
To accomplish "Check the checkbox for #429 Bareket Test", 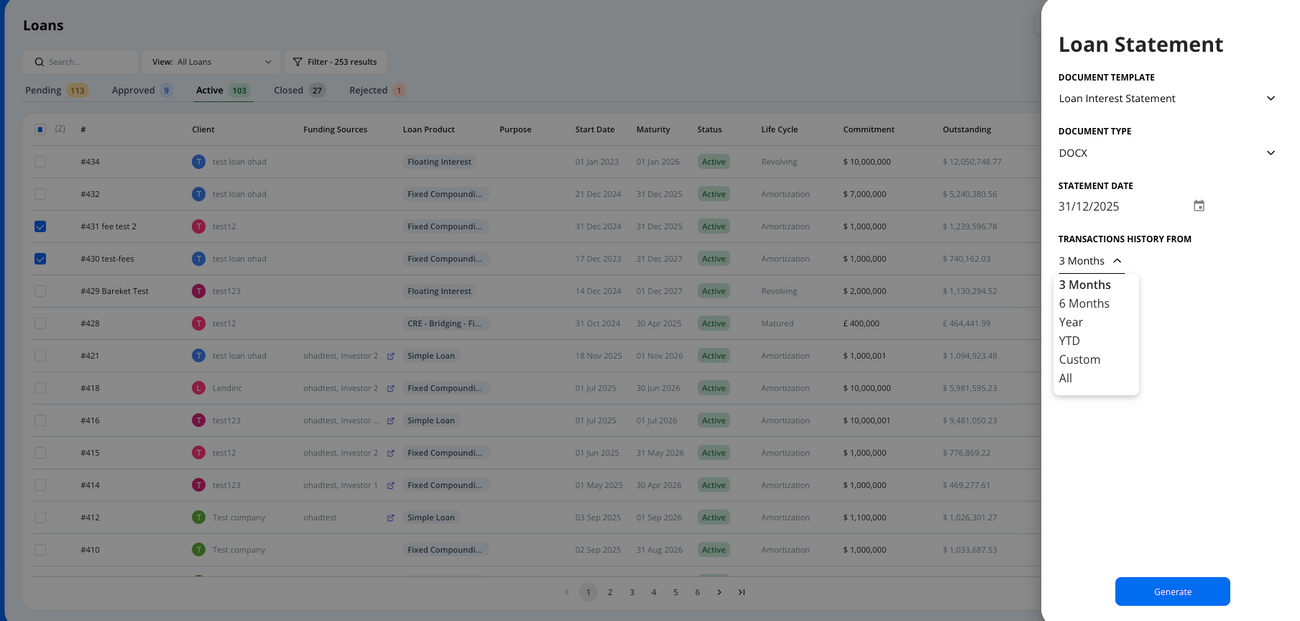I will tap(40, 290).
